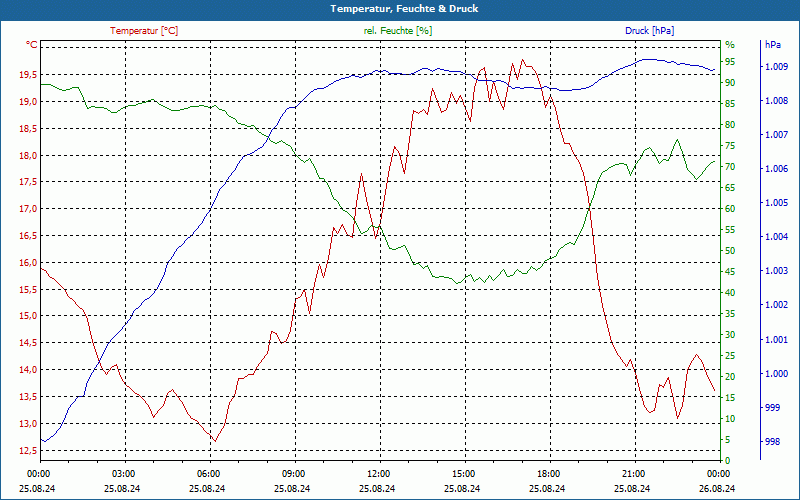Click the '06:00' time axis label
The width and height of the screenshot is (800, 500).
pos(207,473)
